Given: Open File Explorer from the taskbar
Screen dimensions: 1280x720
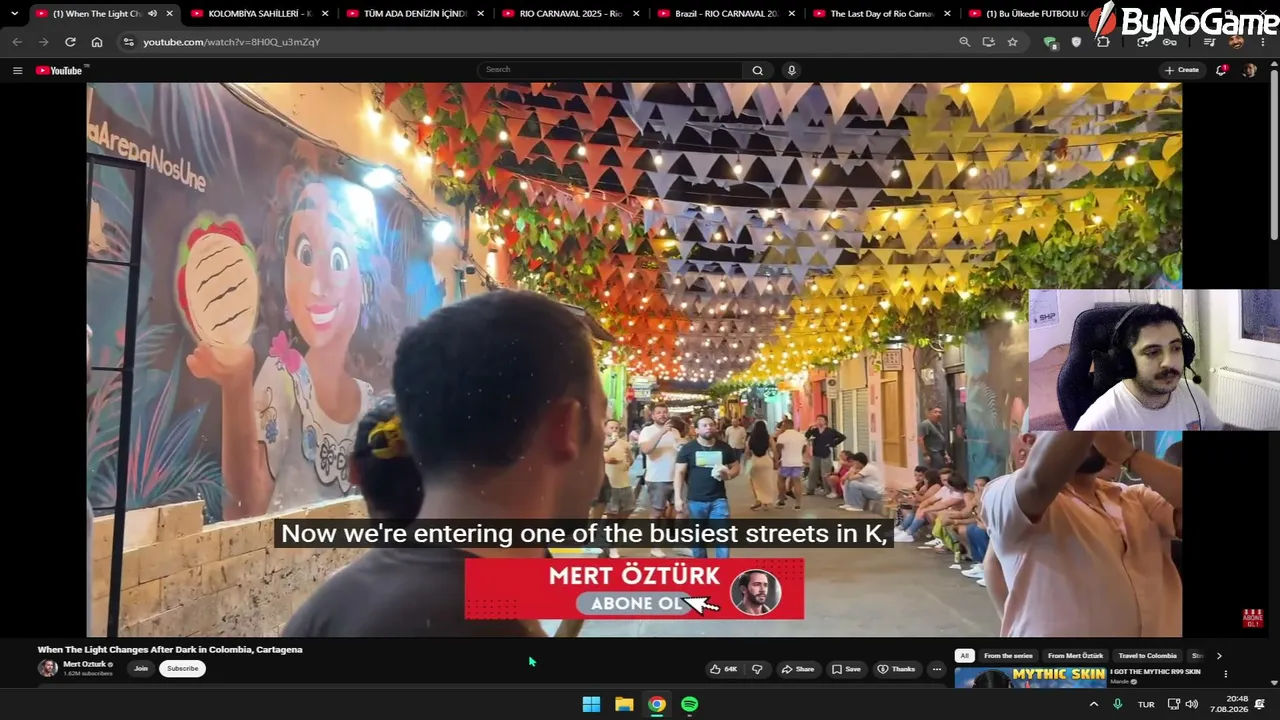Looking at the screenshot, I should click(624, 704).
